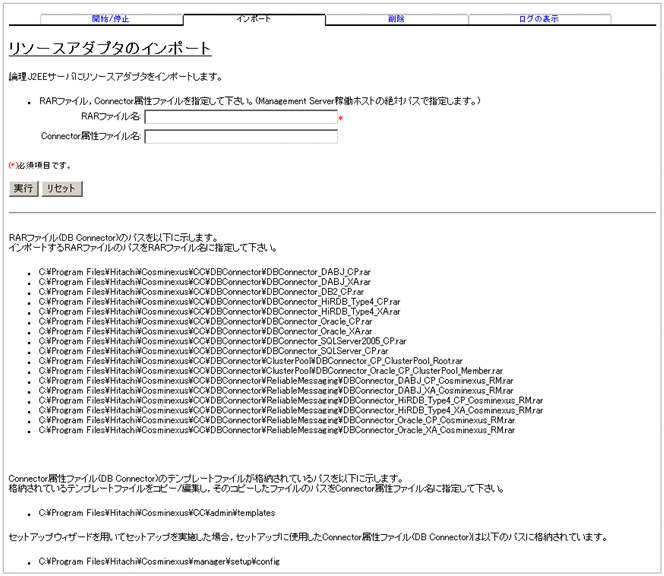Select the DBConnector_DABJ_XA.rar path text

click(x=205, y=282)
